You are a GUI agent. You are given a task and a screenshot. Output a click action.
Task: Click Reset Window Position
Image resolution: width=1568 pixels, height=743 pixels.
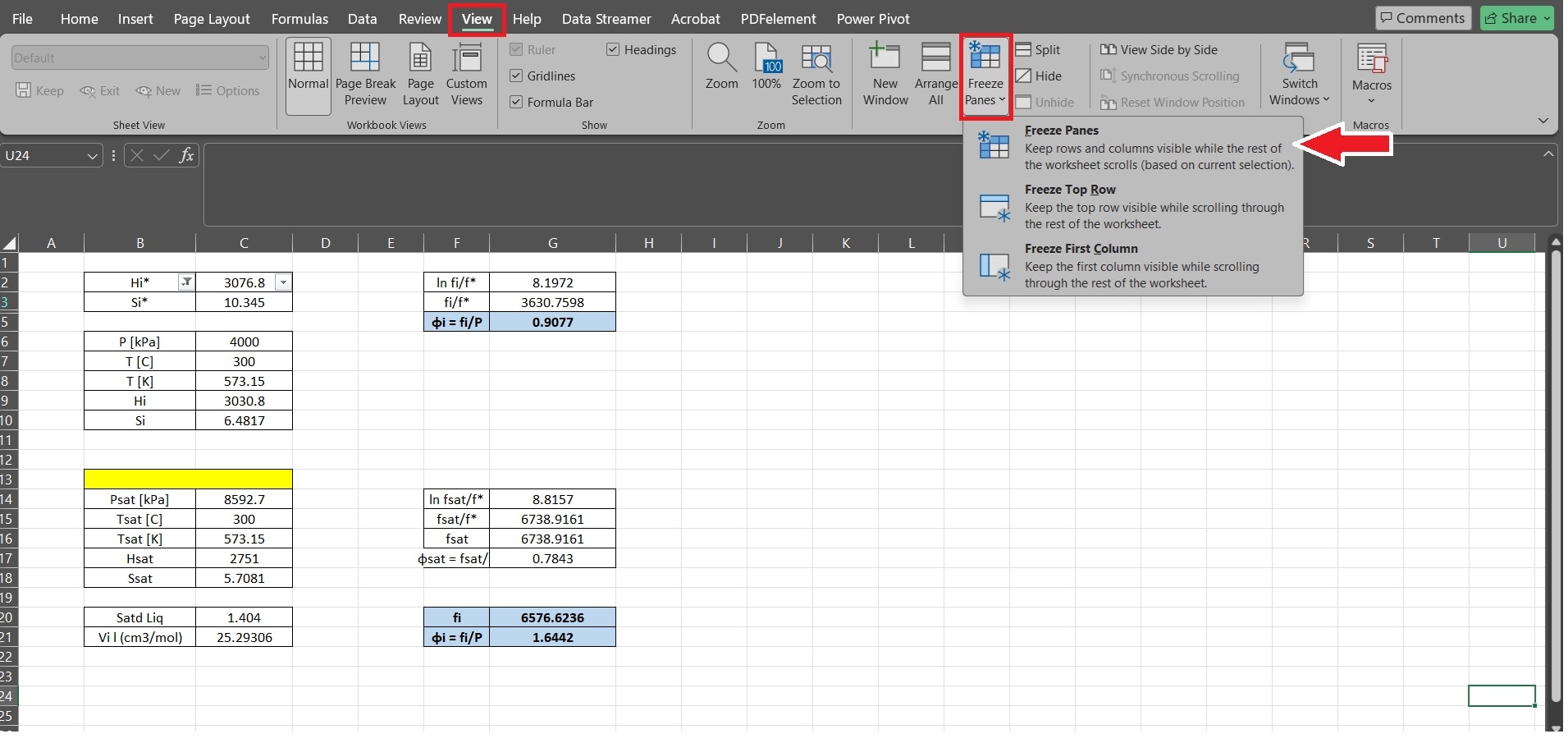1173,103
